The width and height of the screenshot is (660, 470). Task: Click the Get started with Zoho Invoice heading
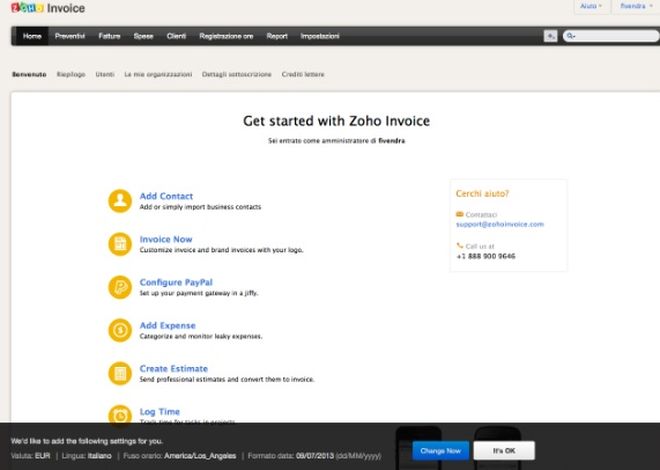click(336, 121)
